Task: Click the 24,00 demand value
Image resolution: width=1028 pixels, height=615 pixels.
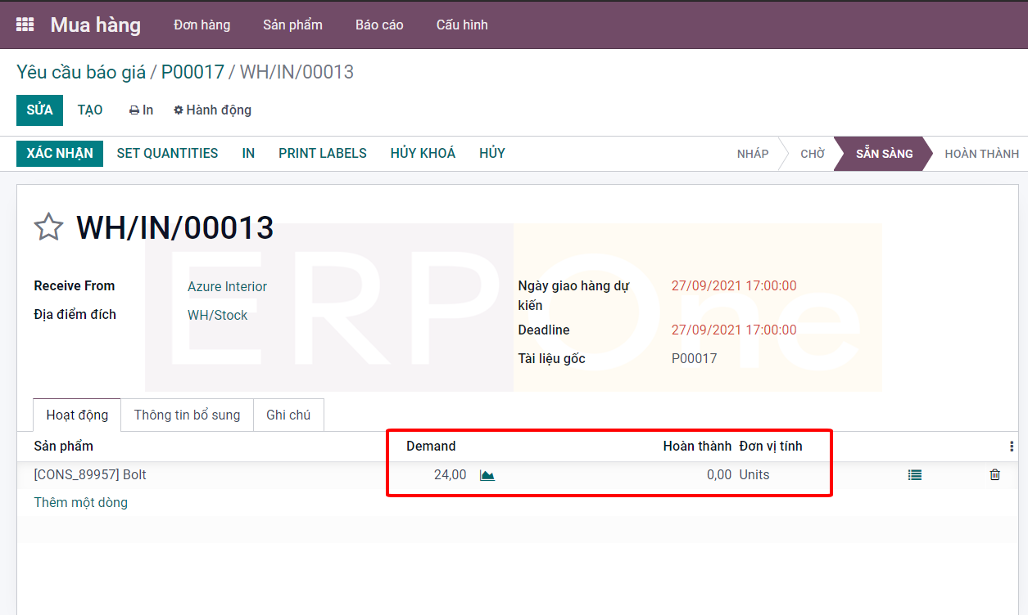Action: click(450, 475)
